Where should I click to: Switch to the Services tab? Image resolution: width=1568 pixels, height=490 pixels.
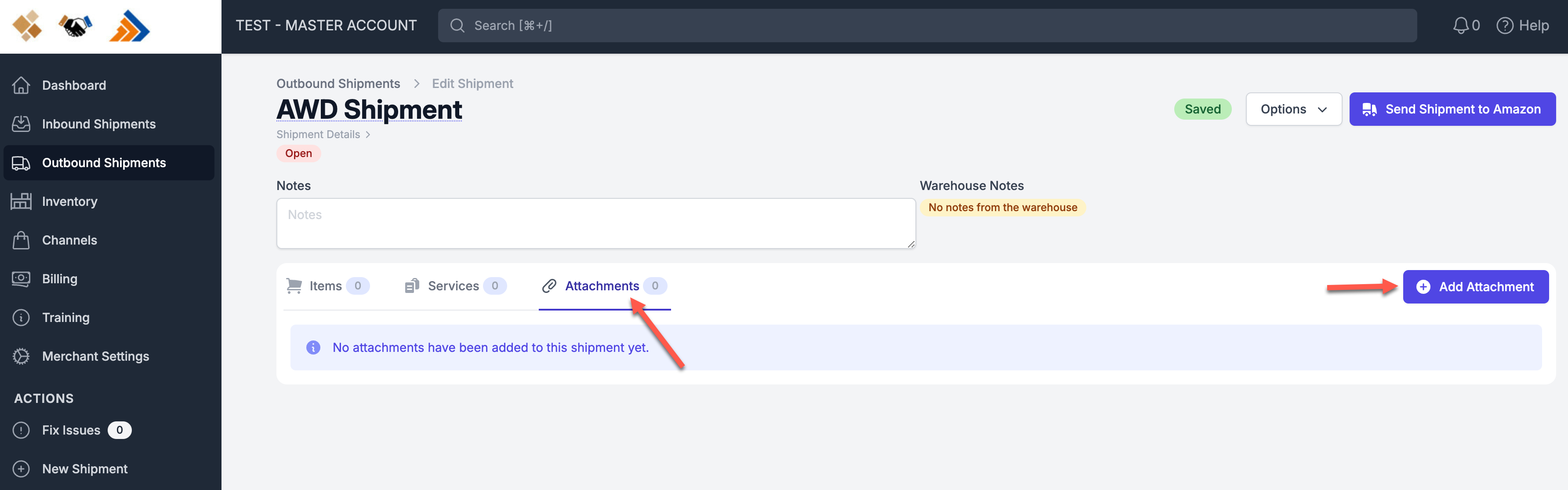pyautogui.click(x=454, y=286)
